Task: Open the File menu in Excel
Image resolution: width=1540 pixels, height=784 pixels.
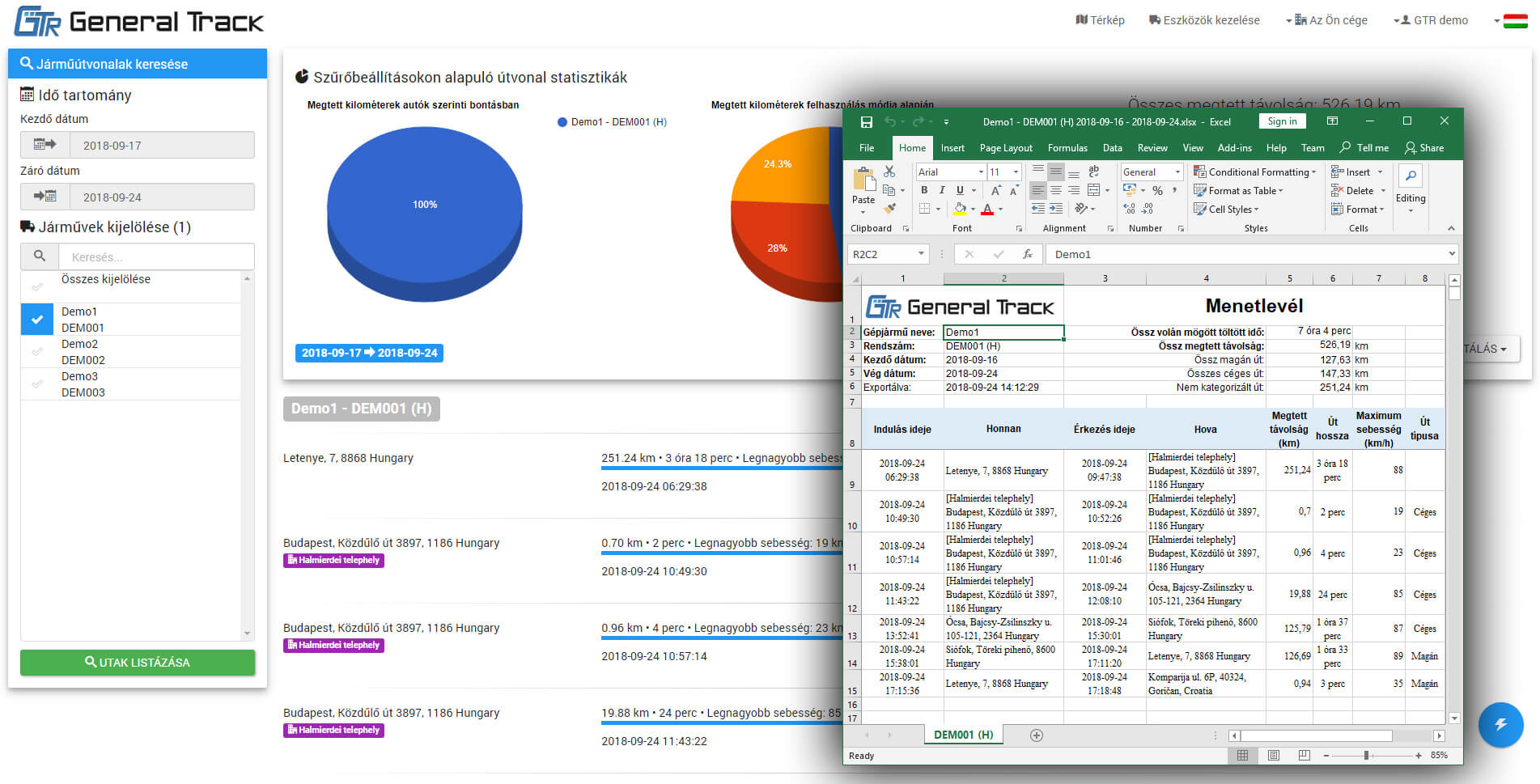Action: [867, 148]
